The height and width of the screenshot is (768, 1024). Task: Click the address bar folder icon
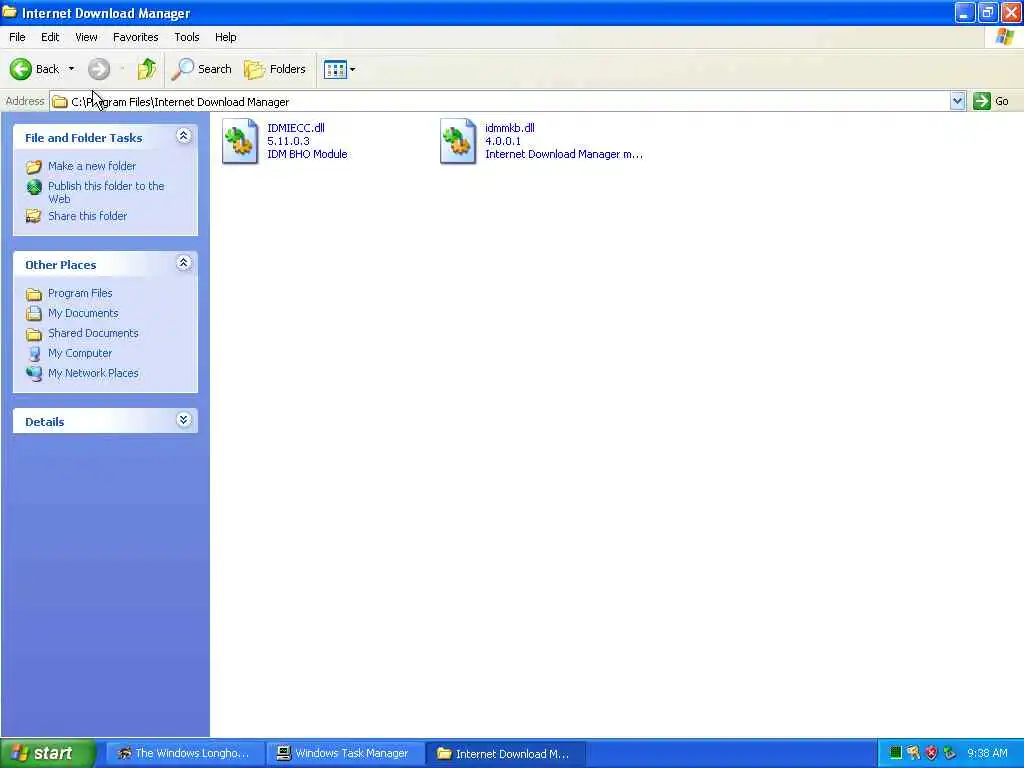60,102
